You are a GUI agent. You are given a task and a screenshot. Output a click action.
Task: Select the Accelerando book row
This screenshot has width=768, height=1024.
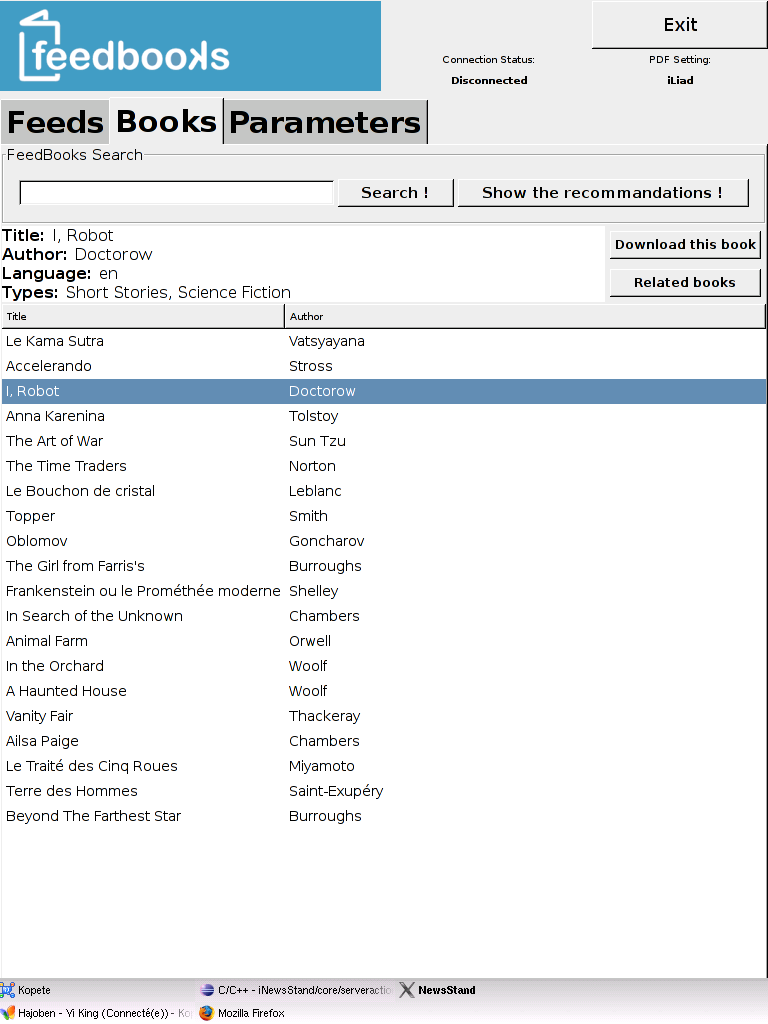[x=383, y=366]
